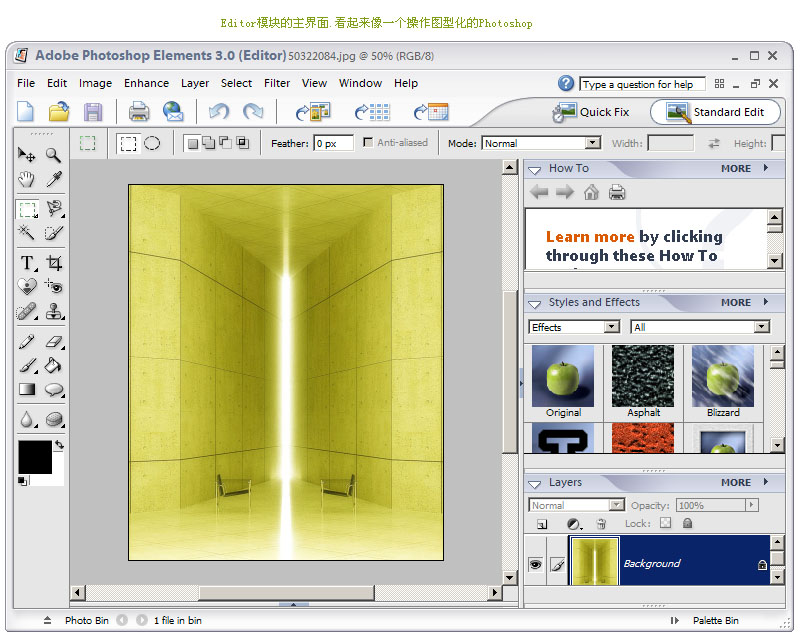Image resolution: width=800 pixels, height=637 pixels.
Task: Select the Brush tool
Action: click(27, 365)
